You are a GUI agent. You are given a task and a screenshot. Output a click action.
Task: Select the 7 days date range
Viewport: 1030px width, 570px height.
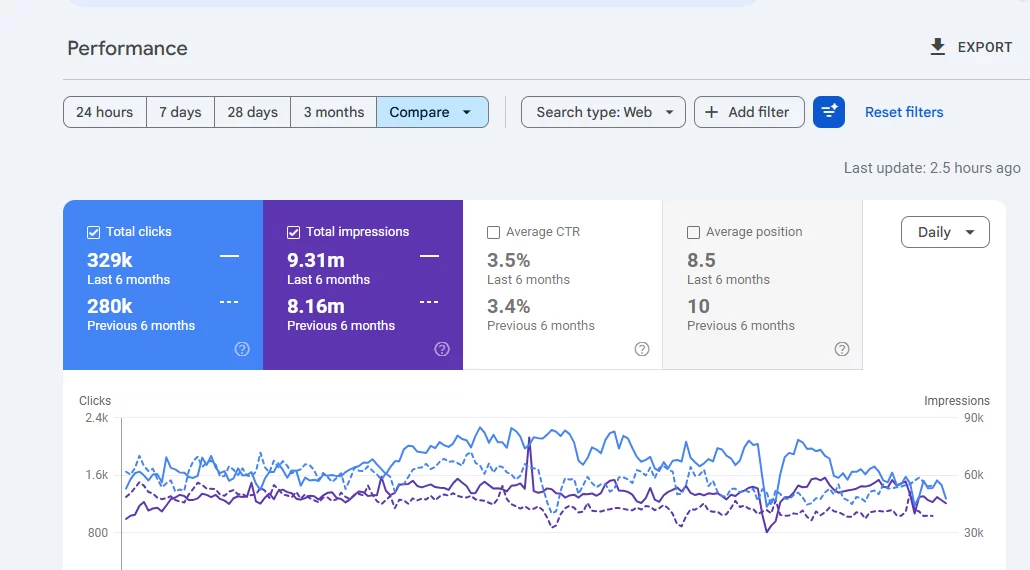(180, 112)
